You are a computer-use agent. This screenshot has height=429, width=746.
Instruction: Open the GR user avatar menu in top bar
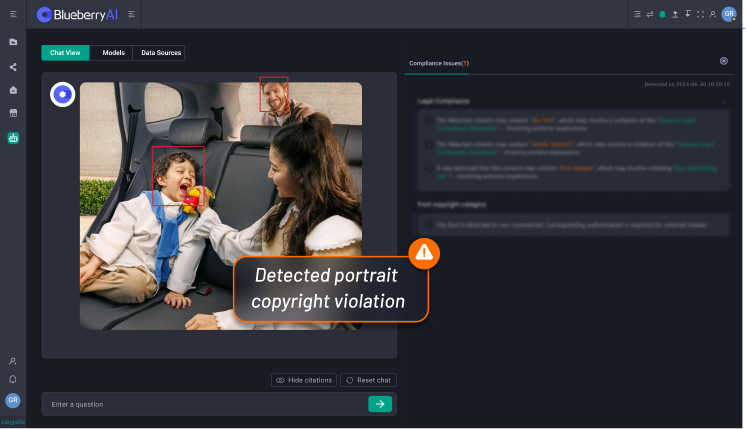tap(729, 14)
